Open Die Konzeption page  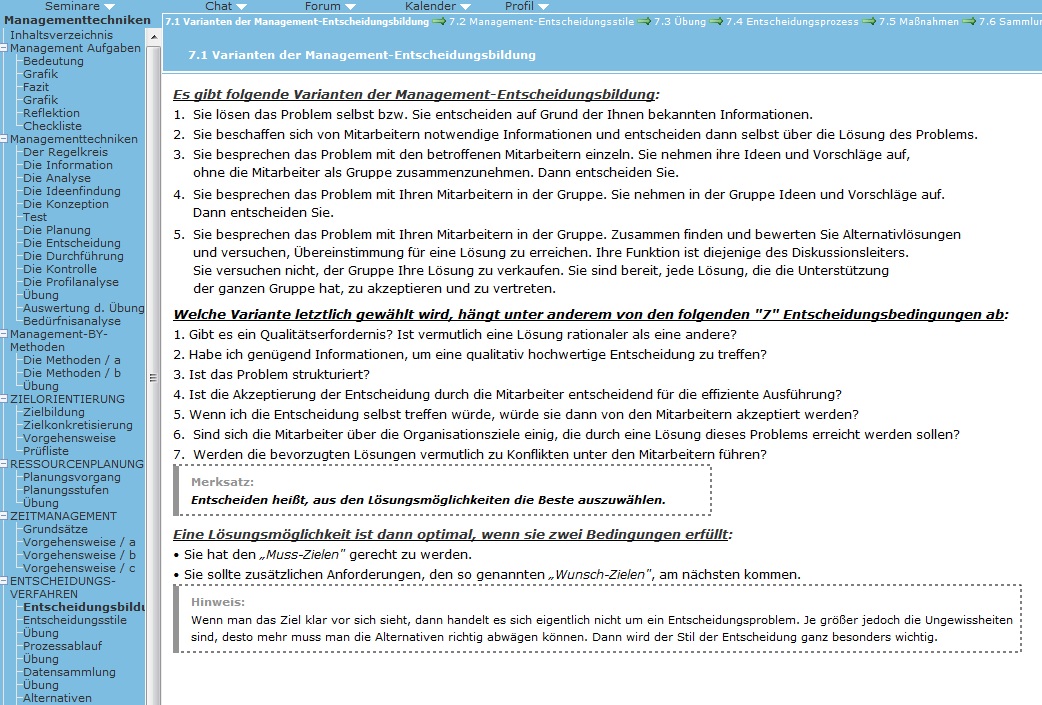(66, 204)
